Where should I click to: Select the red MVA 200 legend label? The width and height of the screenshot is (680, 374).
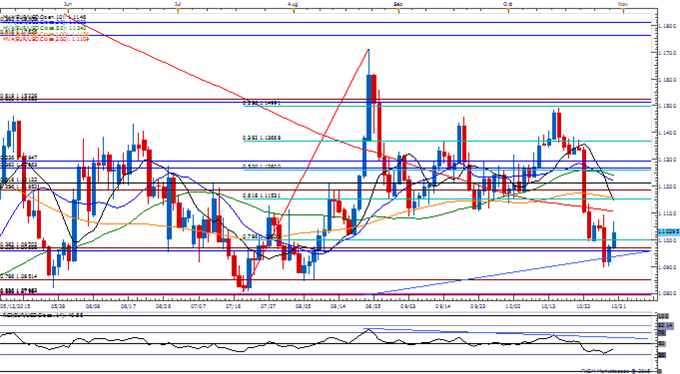[46, 39]
